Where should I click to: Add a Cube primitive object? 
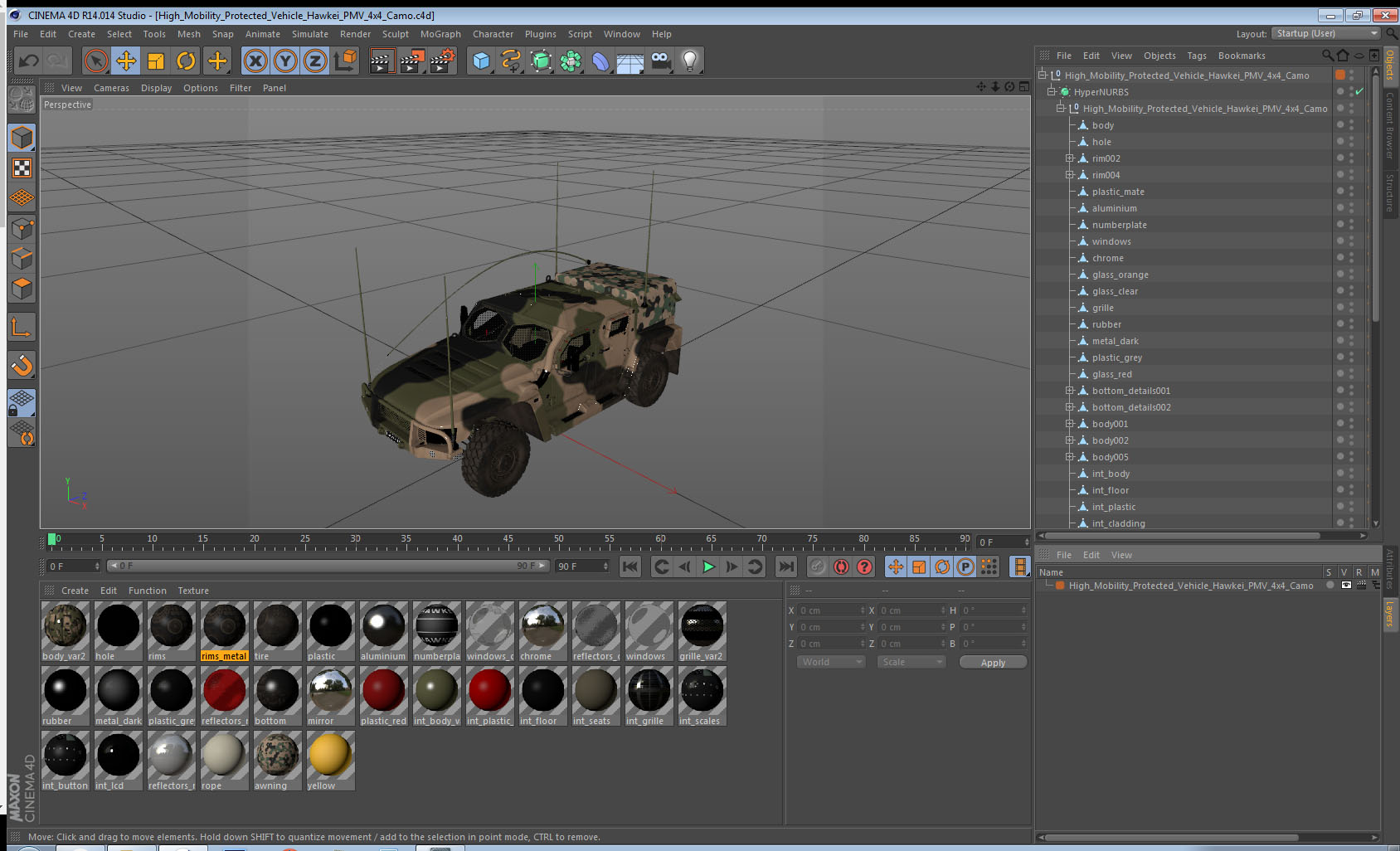click(x=481, y=61)
